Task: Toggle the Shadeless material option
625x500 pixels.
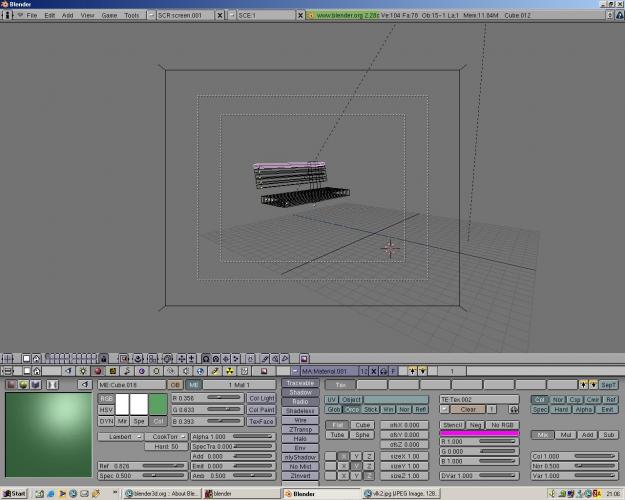Action: point(299,411)
